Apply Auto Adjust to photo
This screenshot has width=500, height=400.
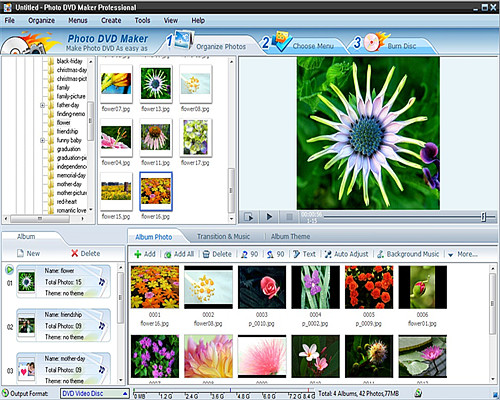346,254
